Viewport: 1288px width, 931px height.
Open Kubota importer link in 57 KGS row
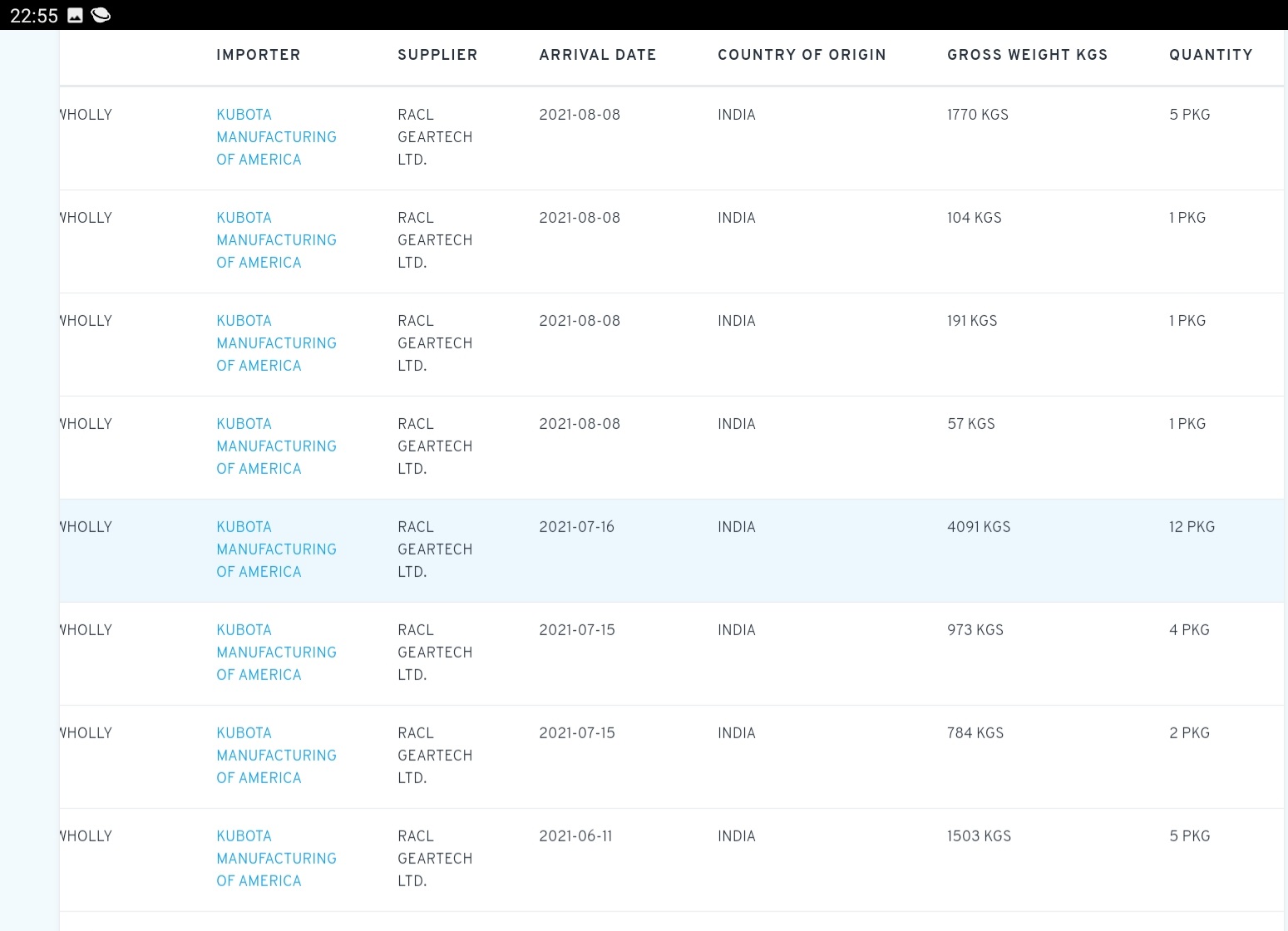click(x=276, y=446)
